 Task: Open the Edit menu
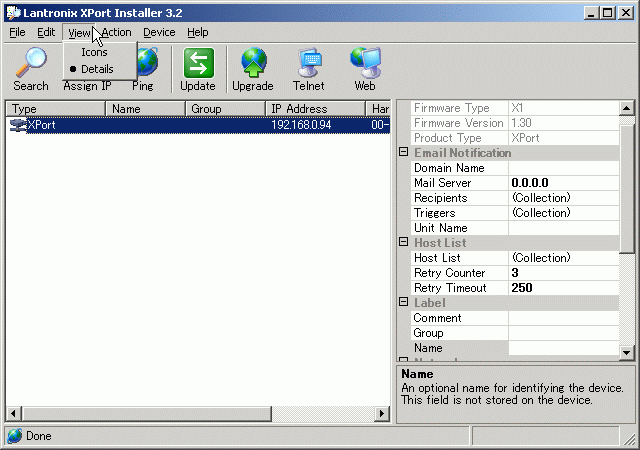(x=46, y=32)
